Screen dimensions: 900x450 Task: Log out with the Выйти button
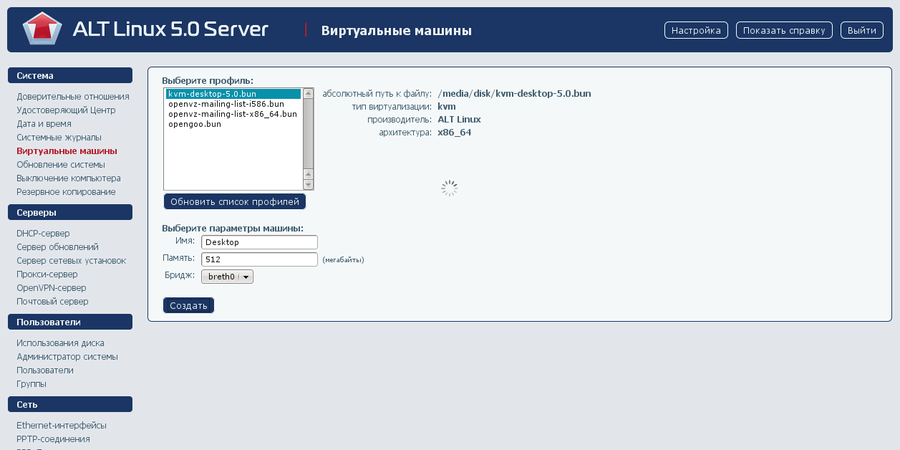[x=862, y=30]
